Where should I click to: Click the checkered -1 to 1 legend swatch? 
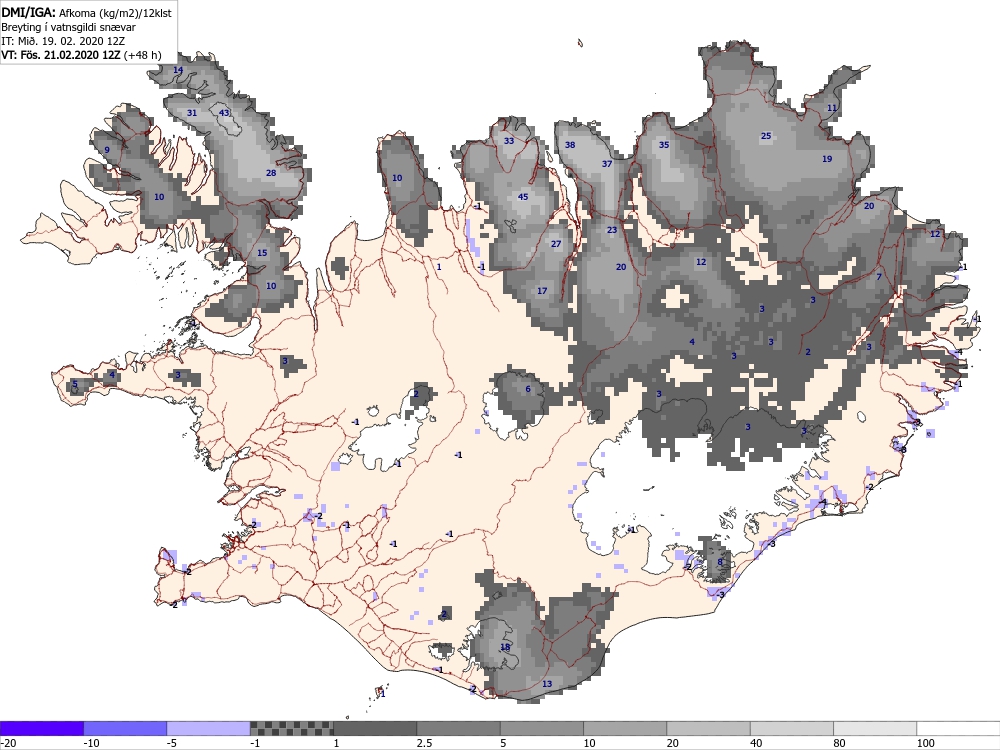coord(291,728)
